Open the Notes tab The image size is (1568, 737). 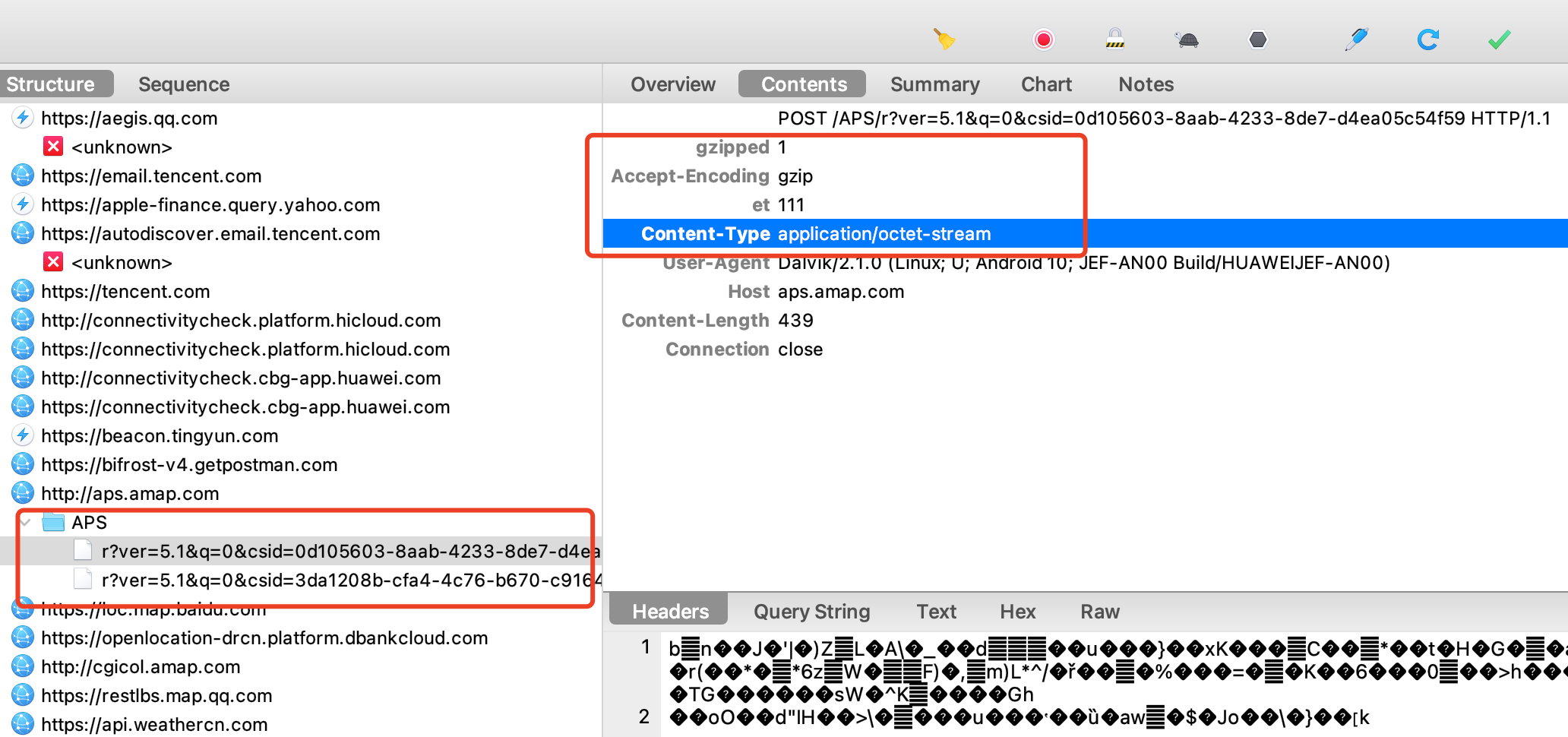[x=1146, y=84]
